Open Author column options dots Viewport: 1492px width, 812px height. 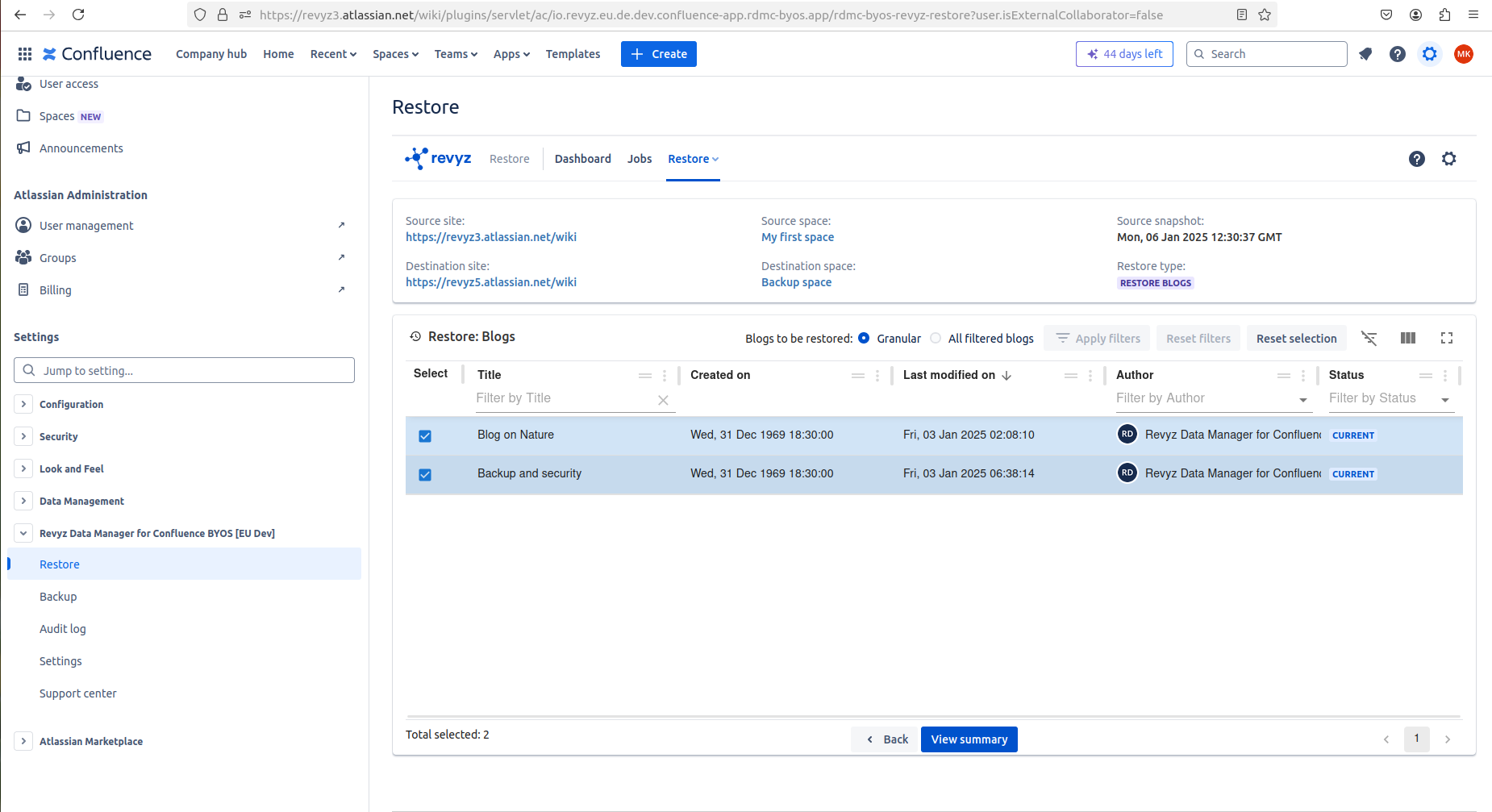point(1303,376)
